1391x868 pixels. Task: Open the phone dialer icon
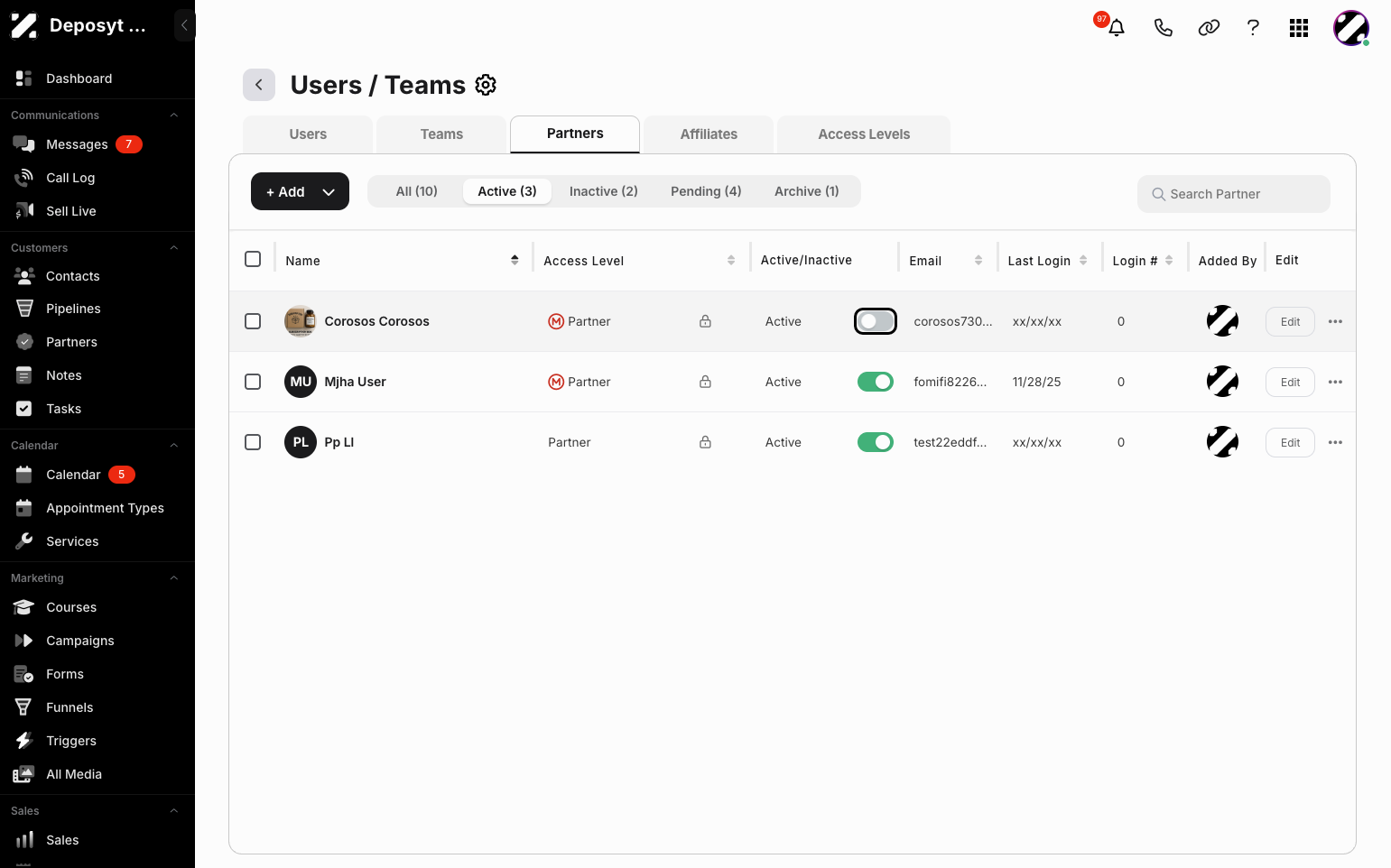point(1164,28)
